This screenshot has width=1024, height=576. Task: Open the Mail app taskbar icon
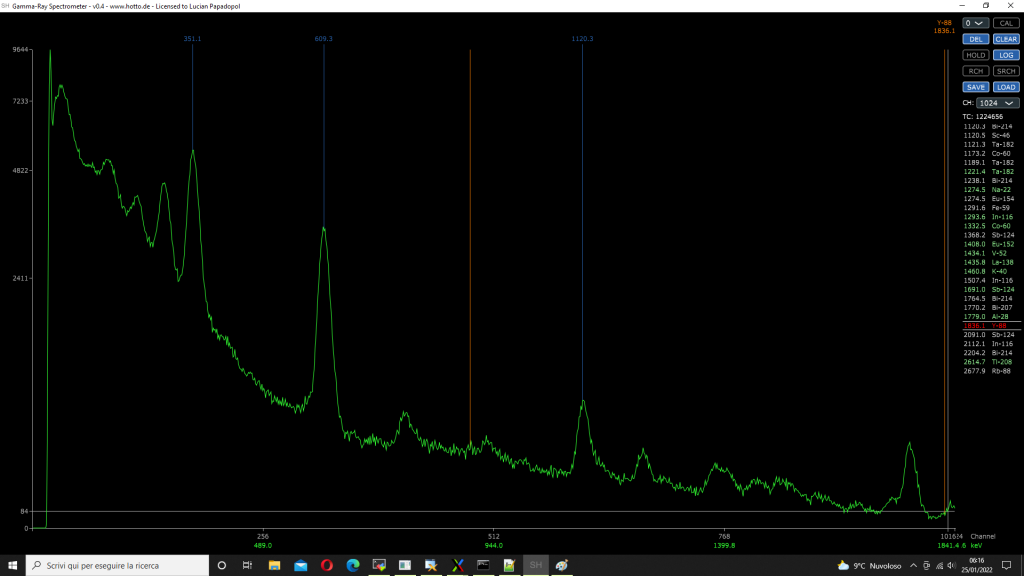(300, 566)
